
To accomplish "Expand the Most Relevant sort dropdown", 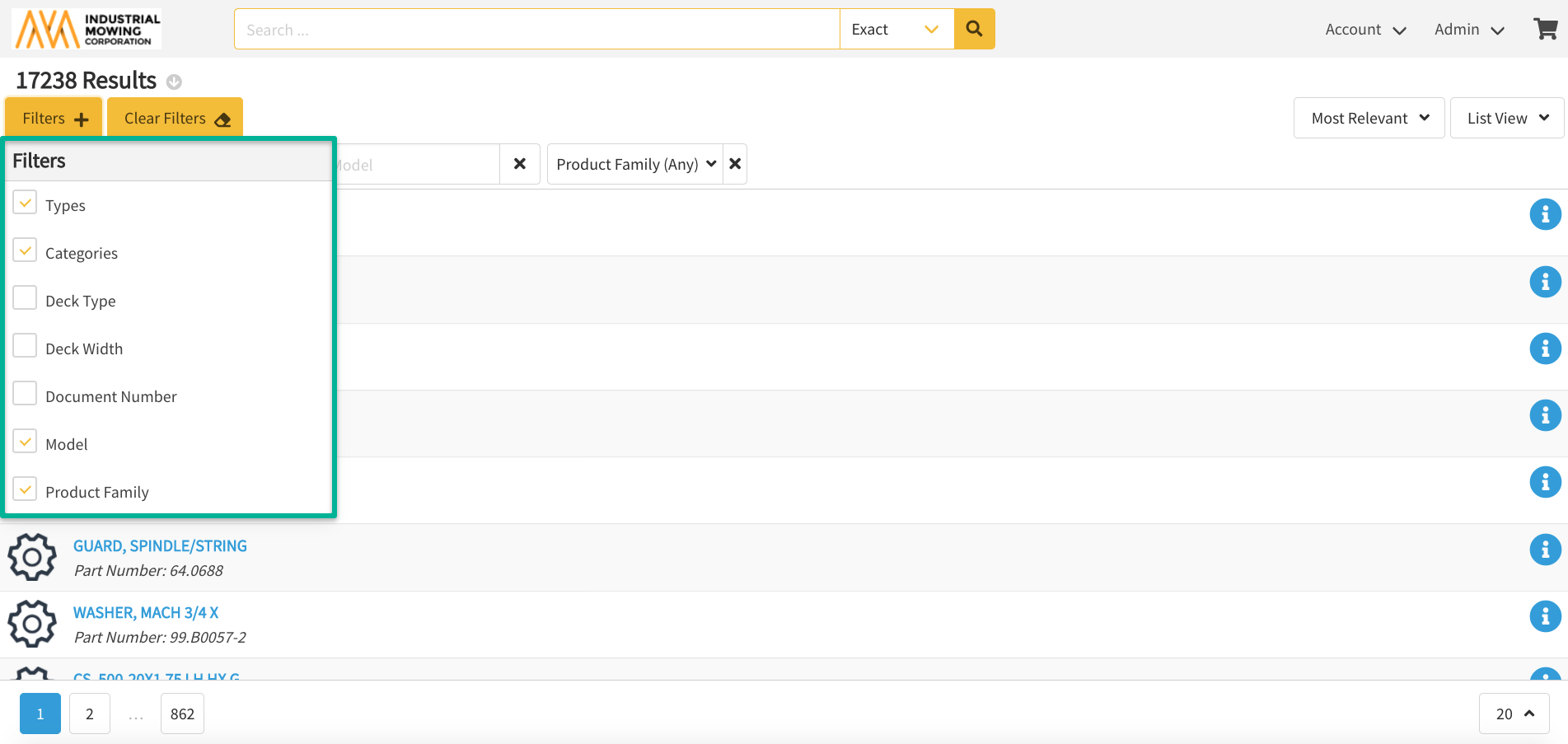I will point(1369,118).
